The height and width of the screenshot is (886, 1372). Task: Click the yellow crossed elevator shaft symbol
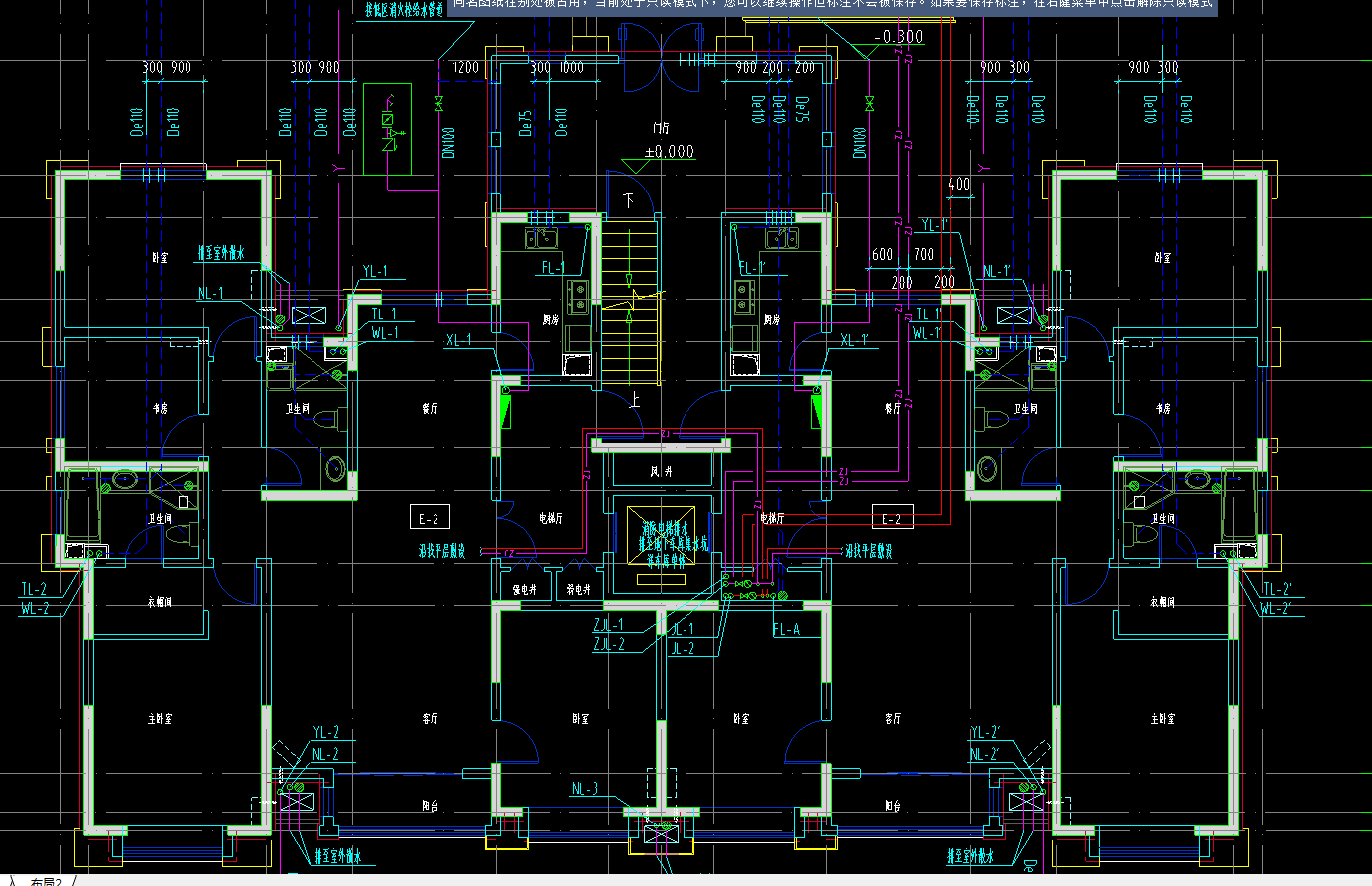[661, 537]
